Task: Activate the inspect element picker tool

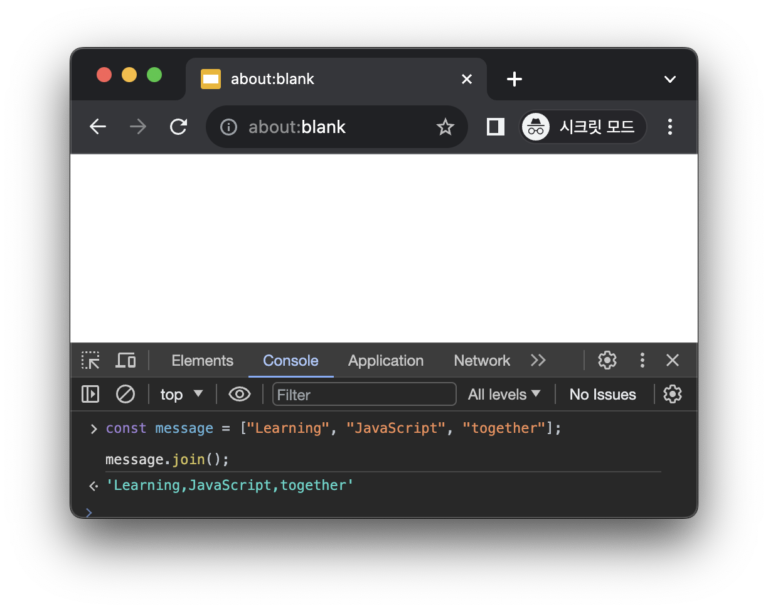Action: [91, 361]
